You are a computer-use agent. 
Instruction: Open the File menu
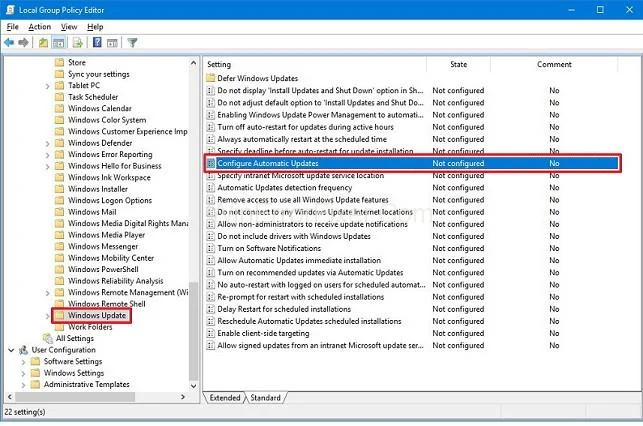(x=12, y=27)
